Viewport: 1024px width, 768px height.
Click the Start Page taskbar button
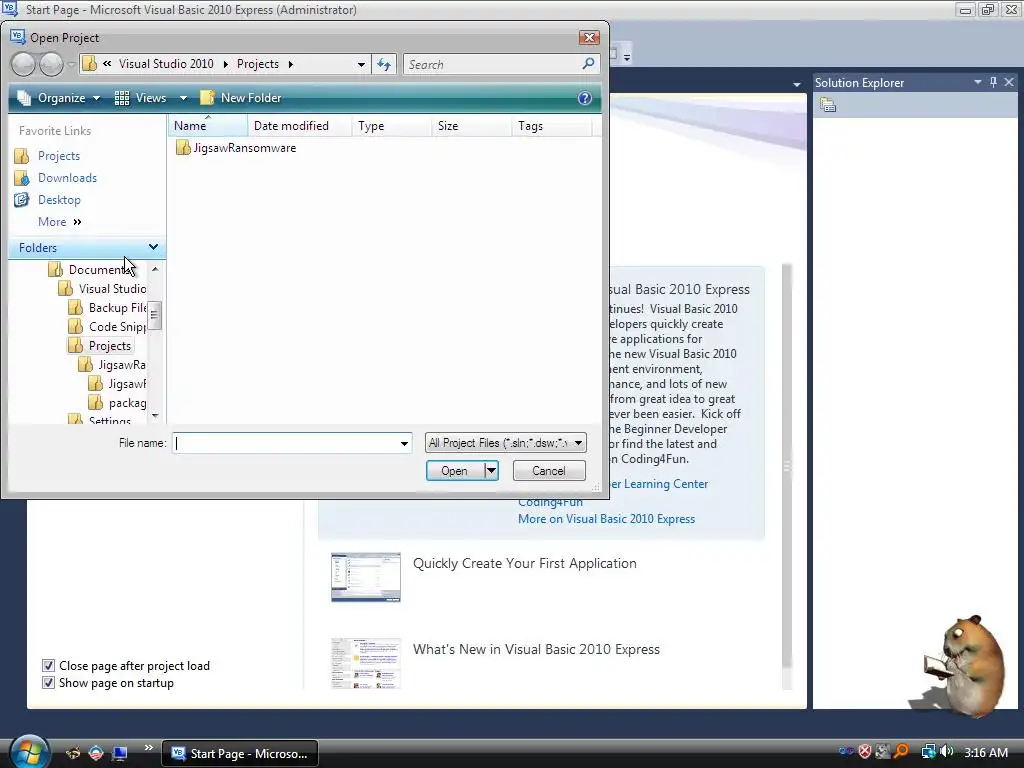[240, 754]
